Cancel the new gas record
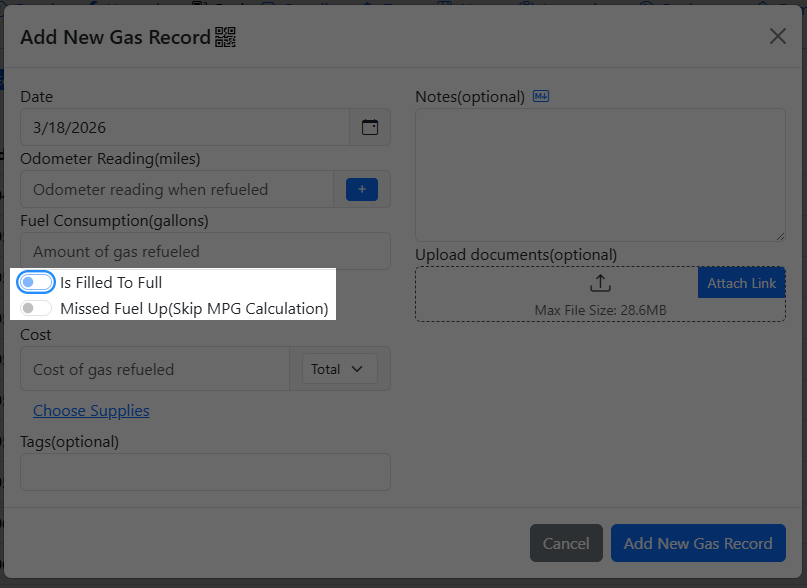This screenshot has width=807, height=588. 566,544
